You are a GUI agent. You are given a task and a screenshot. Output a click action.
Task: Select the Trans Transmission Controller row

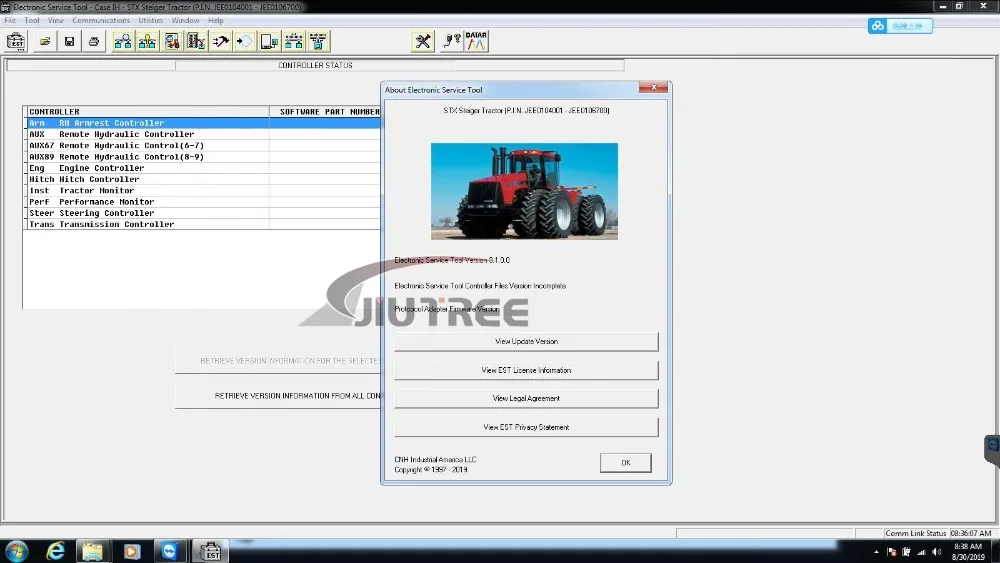pyautogui.click(x=203, y=224)
